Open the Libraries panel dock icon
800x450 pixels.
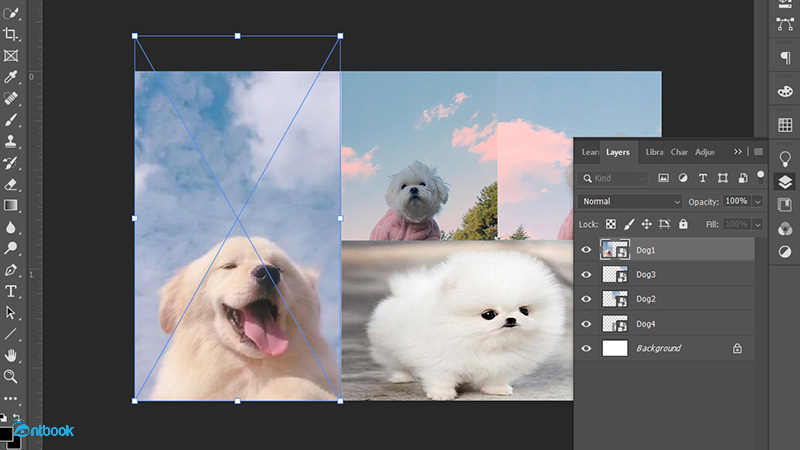coord(785,205)
